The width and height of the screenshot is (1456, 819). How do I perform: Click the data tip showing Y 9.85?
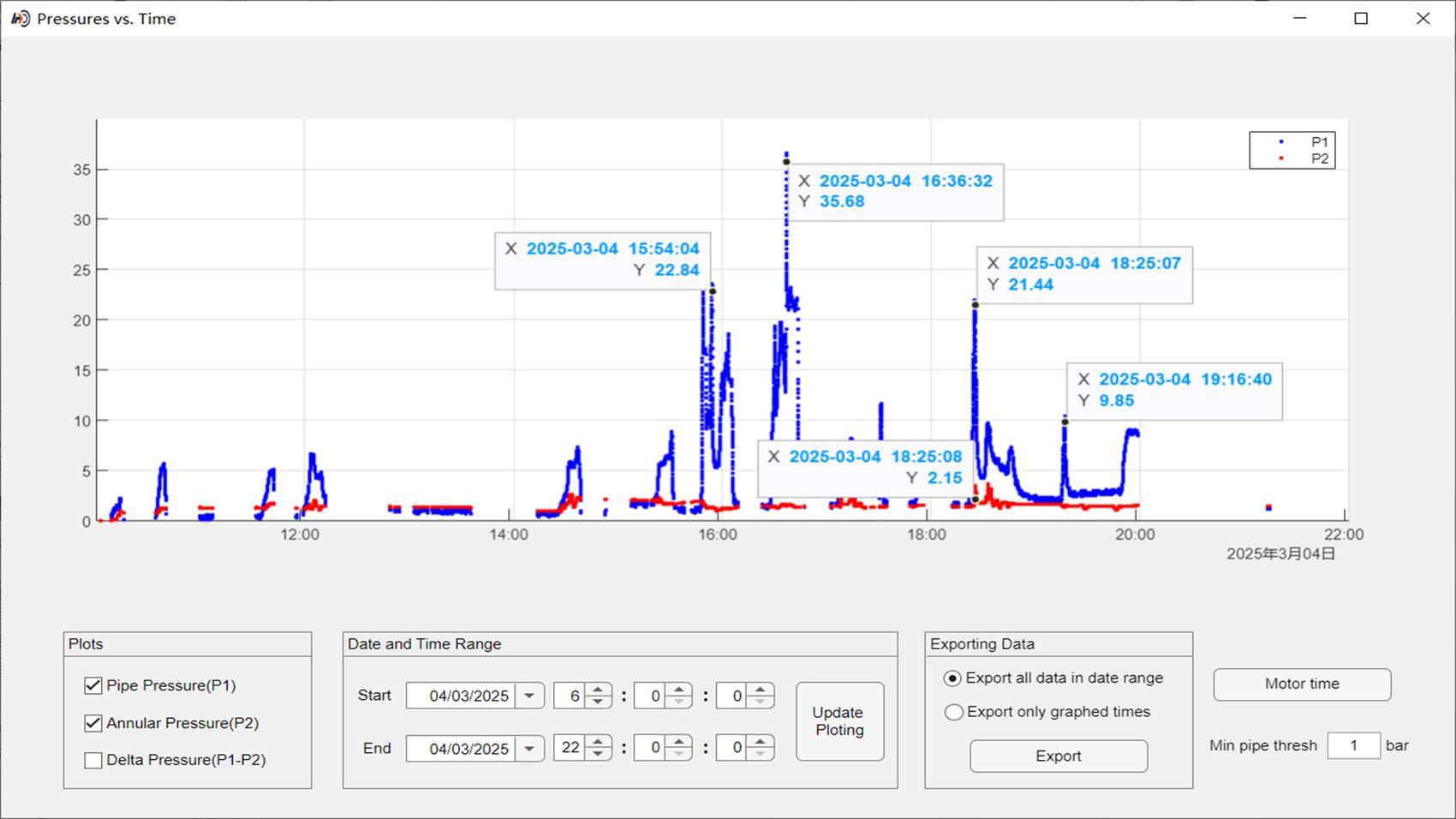[x=1175, y=391]
